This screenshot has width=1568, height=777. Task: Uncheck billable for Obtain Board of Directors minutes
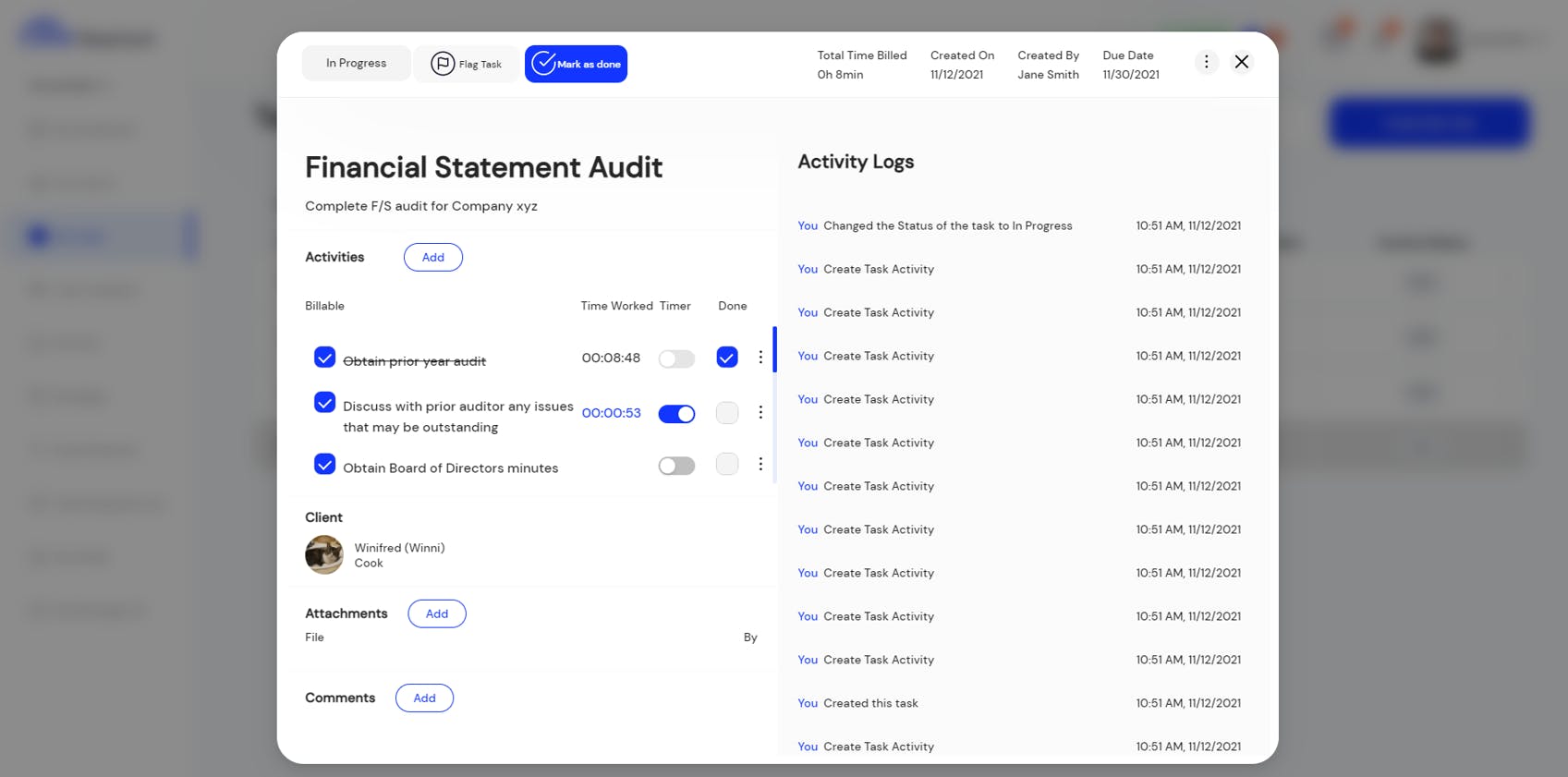324,464
